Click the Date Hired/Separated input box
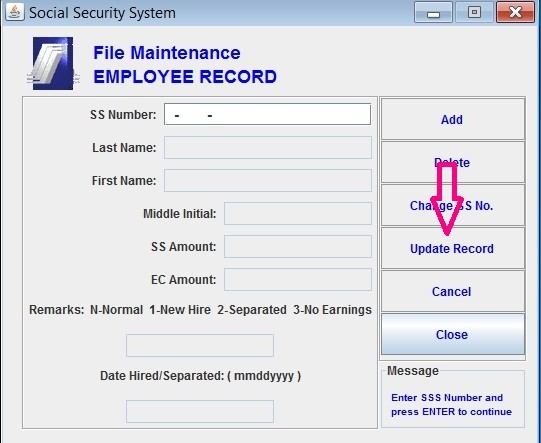Screen dimensions: 541x443 200,411
